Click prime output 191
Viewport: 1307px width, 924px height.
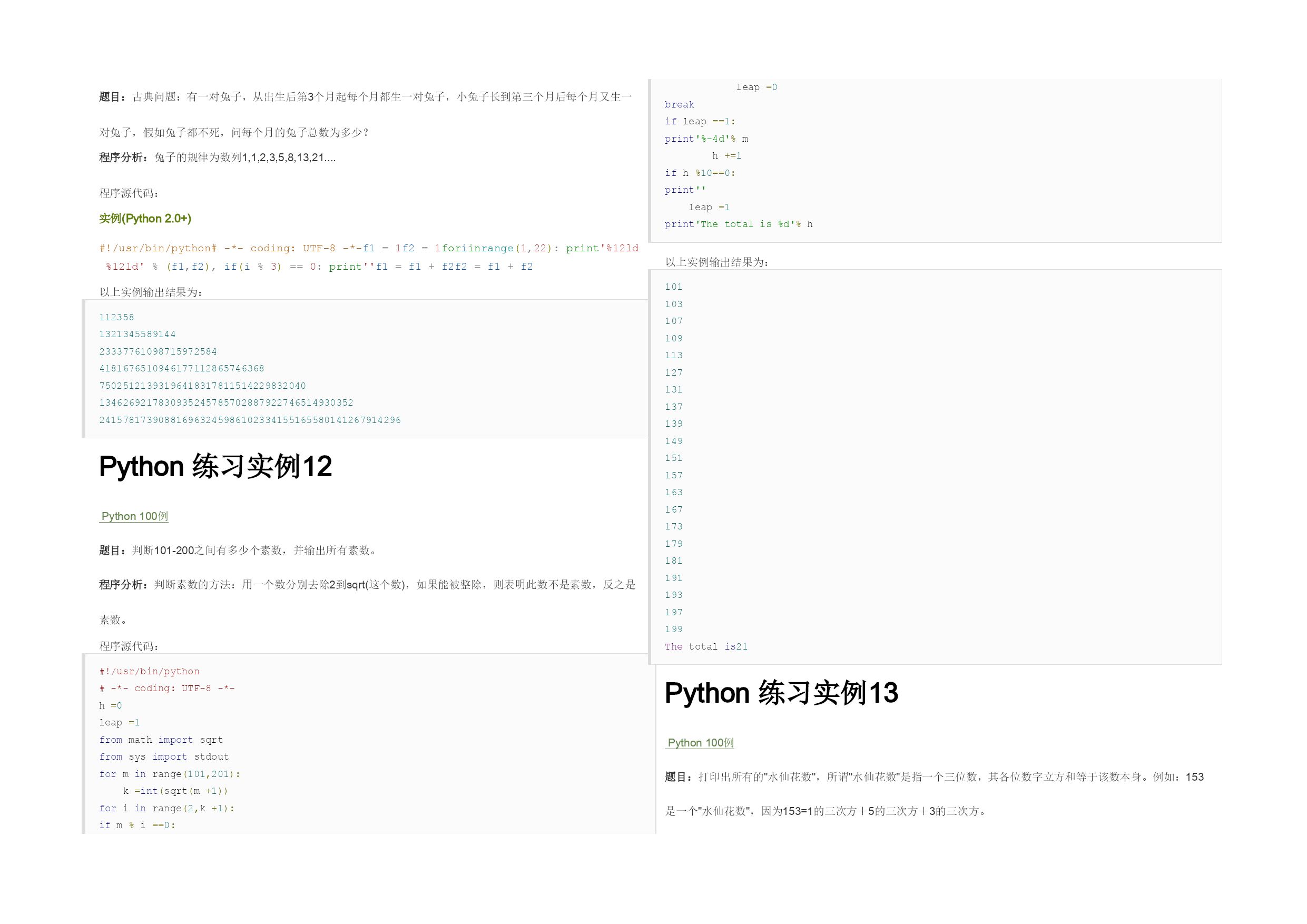point(673,578)
